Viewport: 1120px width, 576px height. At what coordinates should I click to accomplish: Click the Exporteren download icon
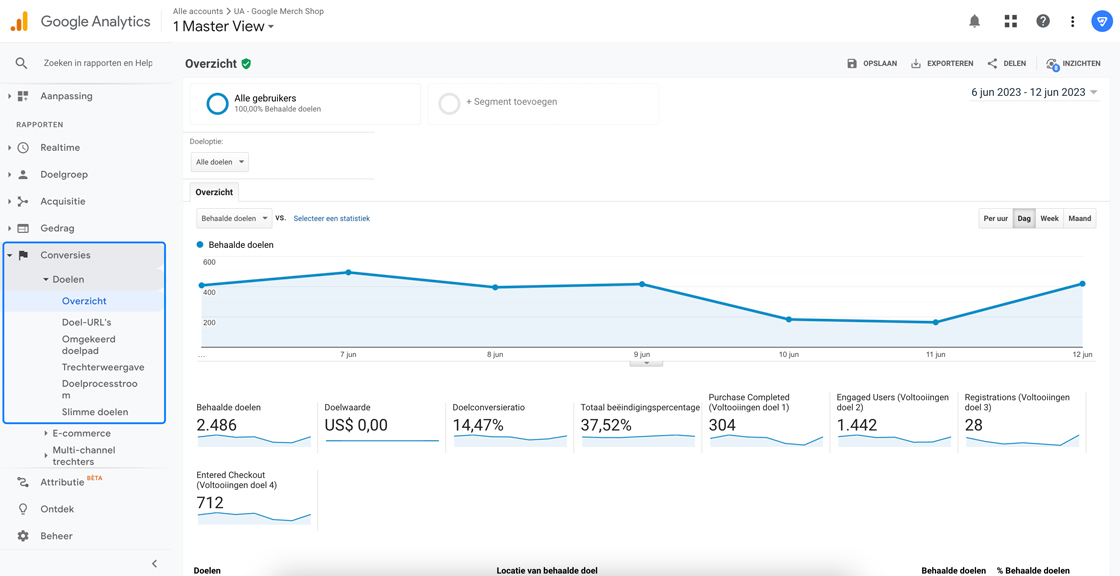[916, 64]
